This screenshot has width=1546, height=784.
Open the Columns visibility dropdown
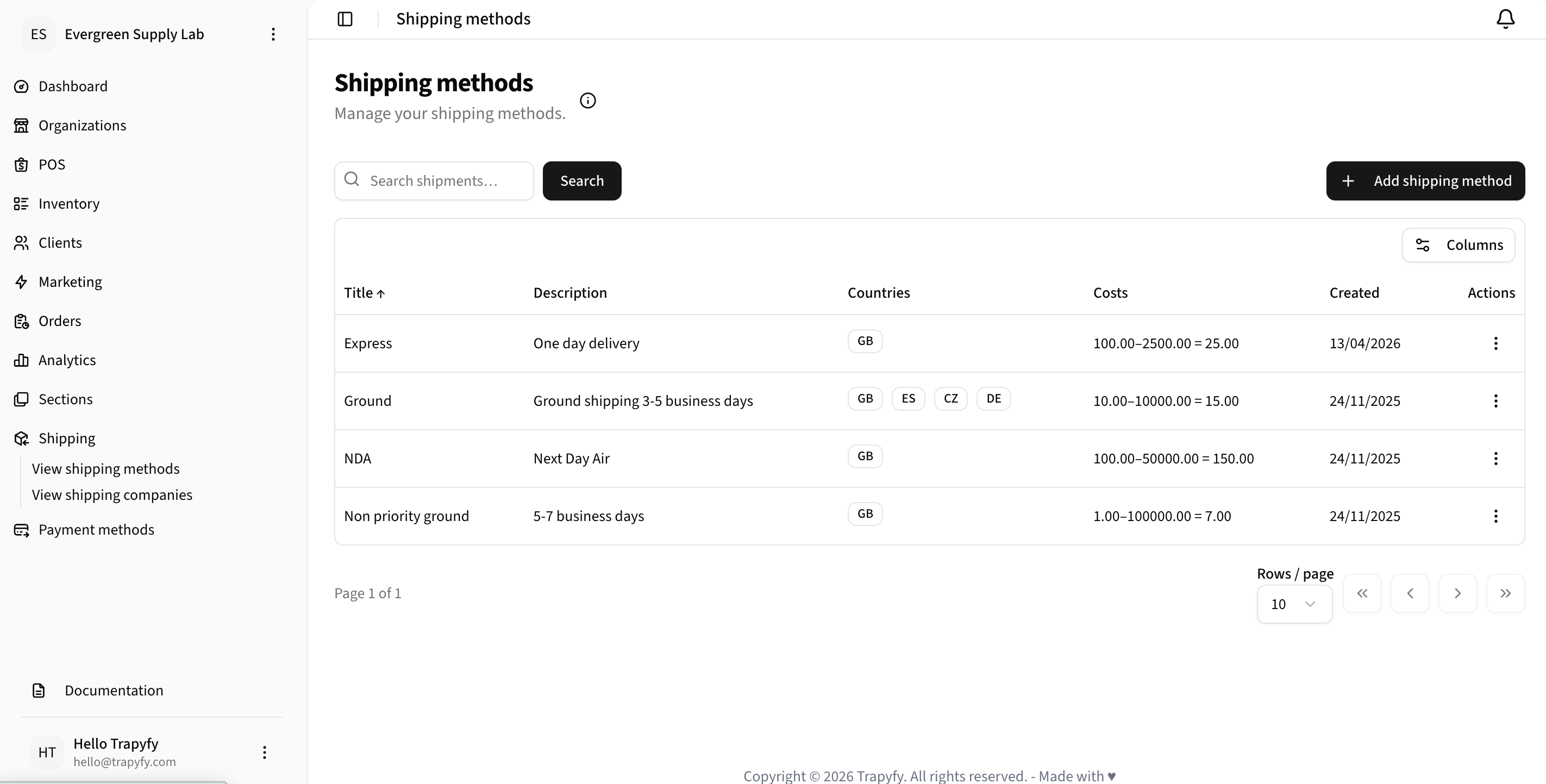click(1459, 244)
